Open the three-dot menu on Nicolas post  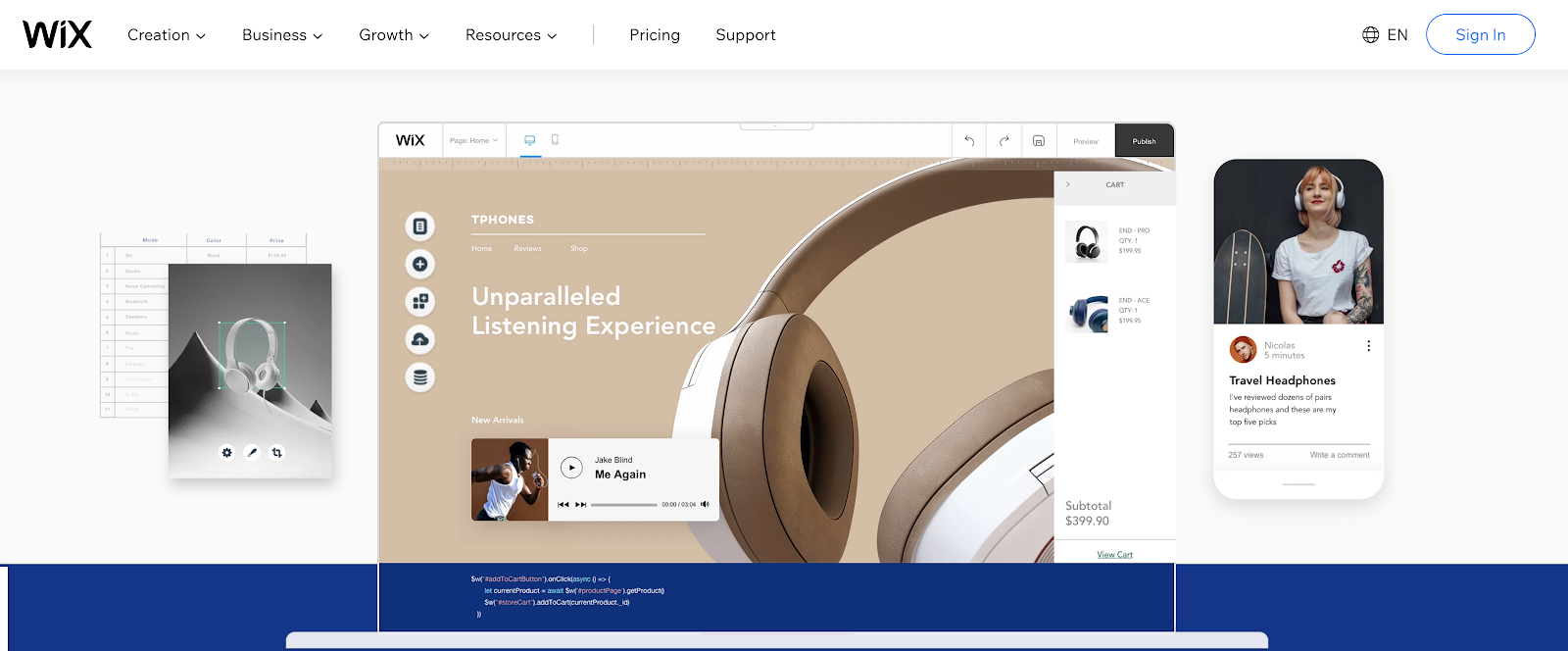1369,346
